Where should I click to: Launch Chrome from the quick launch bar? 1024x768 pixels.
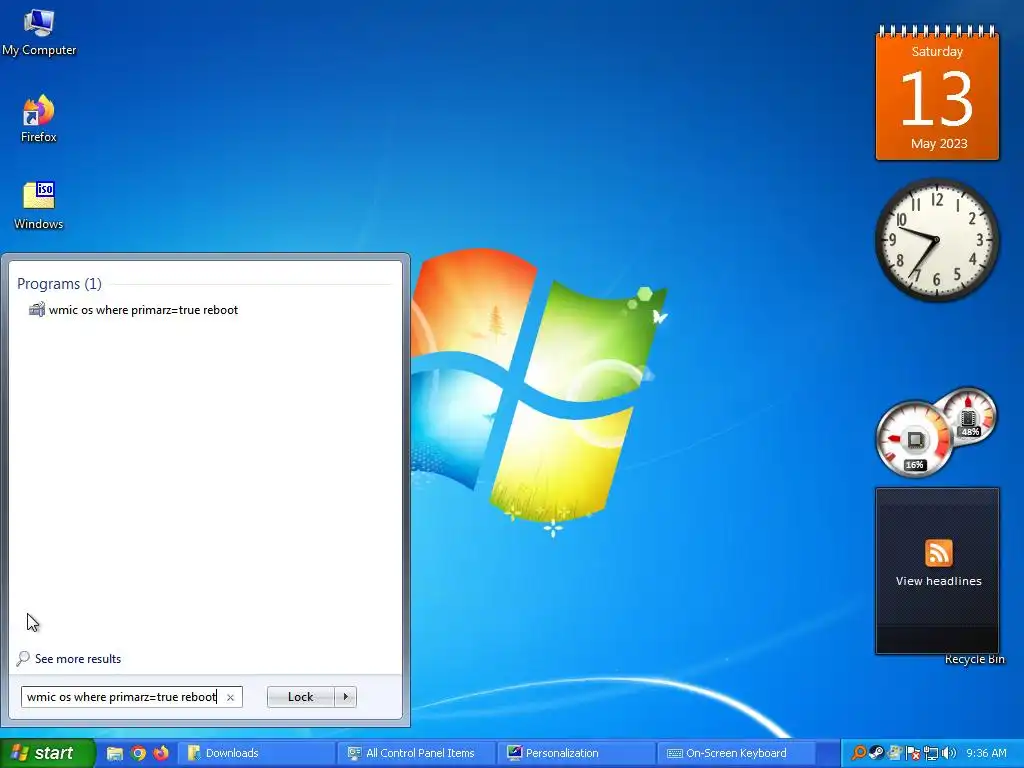138,753
